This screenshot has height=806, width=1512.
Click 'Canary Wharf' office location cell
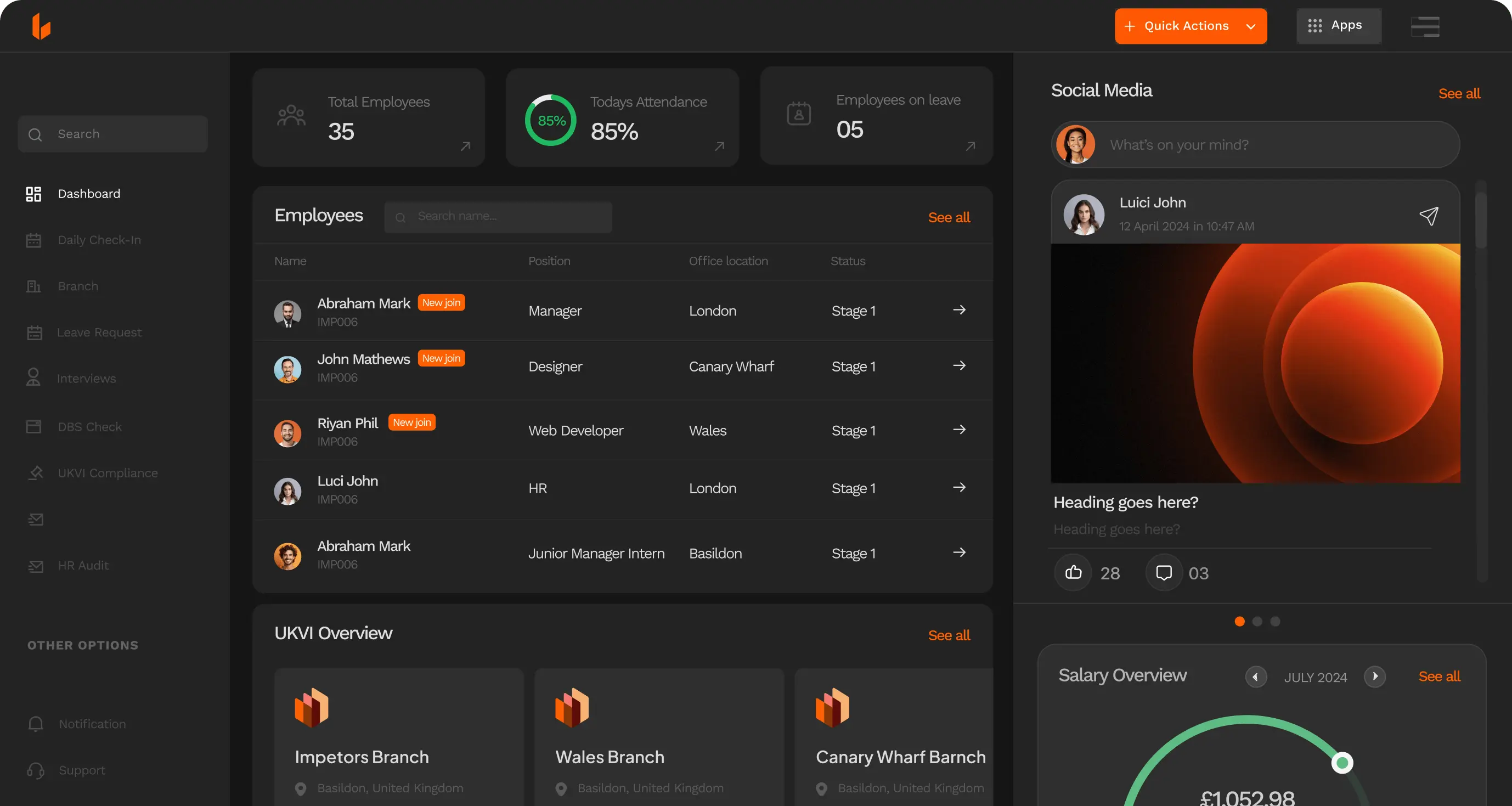point(731,367)
